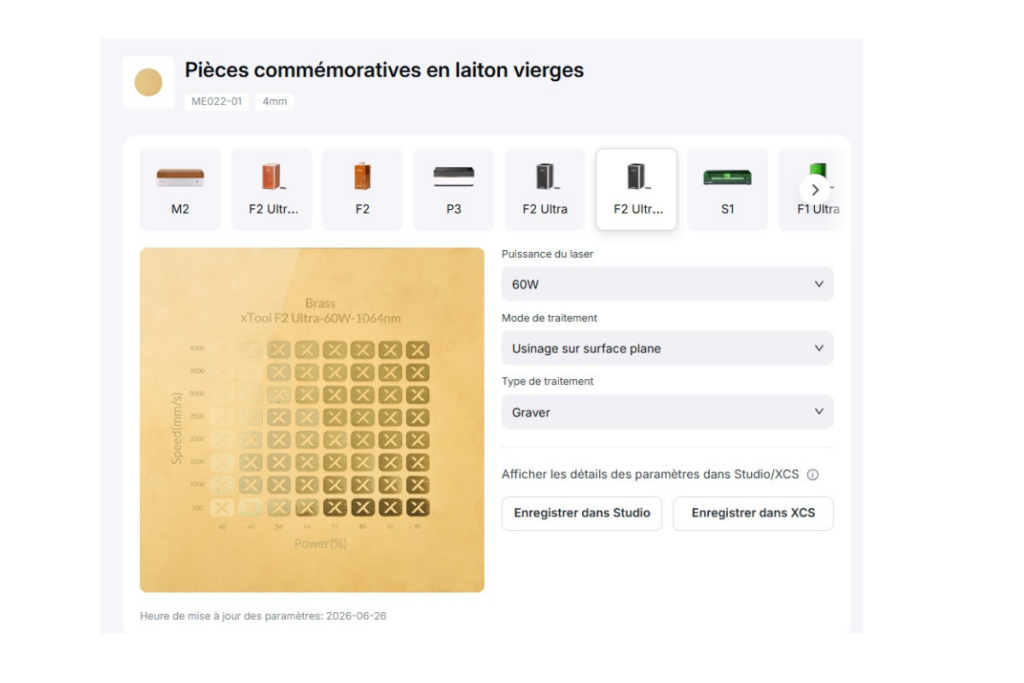Open the Type de traitement Graver dropdown

tap(667, 412)
